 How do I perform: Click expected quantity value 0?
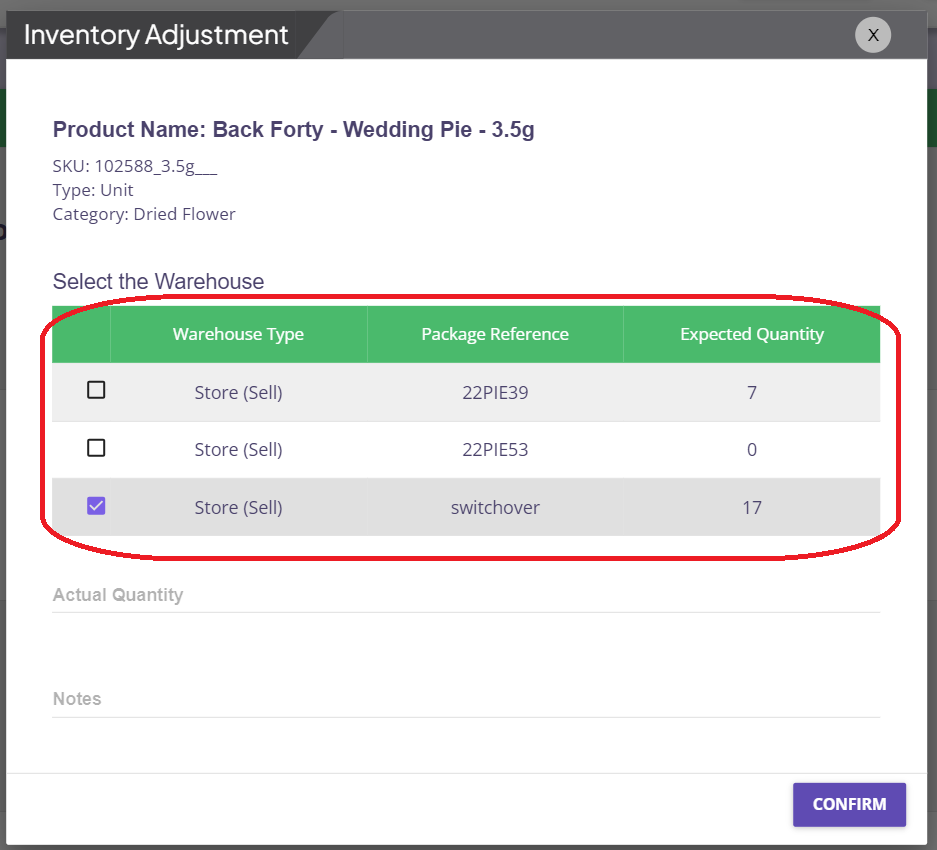click(x=752, y=450)
